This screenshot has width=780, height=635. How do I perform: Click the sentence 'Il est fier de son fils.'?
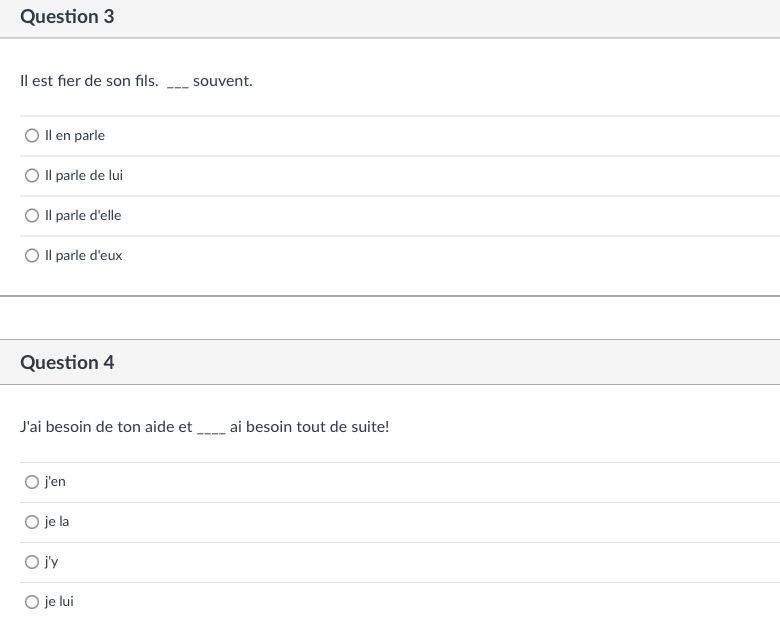(90, 81)
